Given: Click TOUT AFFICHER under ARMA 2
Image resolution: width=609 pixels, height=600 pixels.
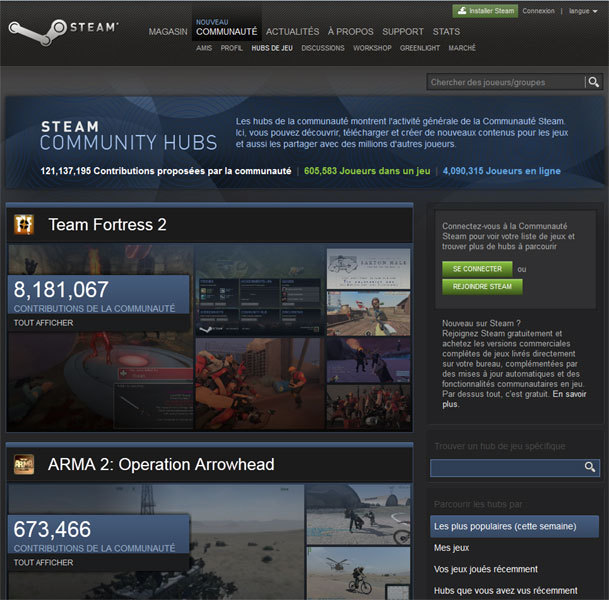Looking at the screenshot, I should point(44,562).
